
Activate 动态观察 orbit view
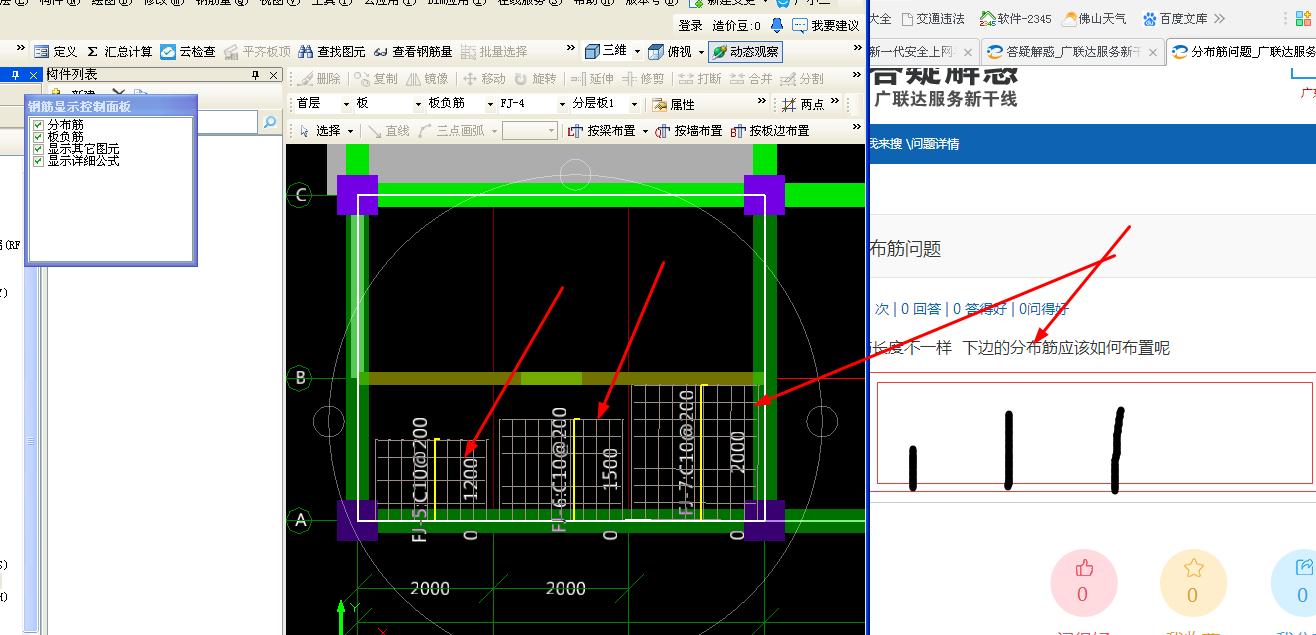(746, 51)
